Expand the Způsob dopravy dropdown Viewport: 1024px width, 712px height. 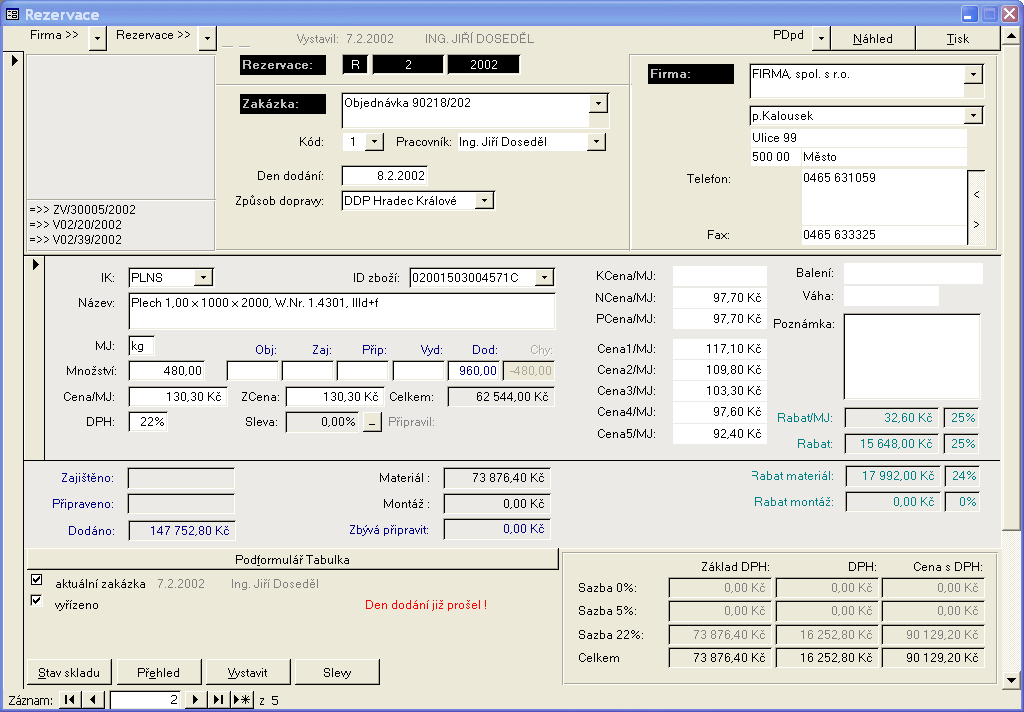click(x=484, y=201)
